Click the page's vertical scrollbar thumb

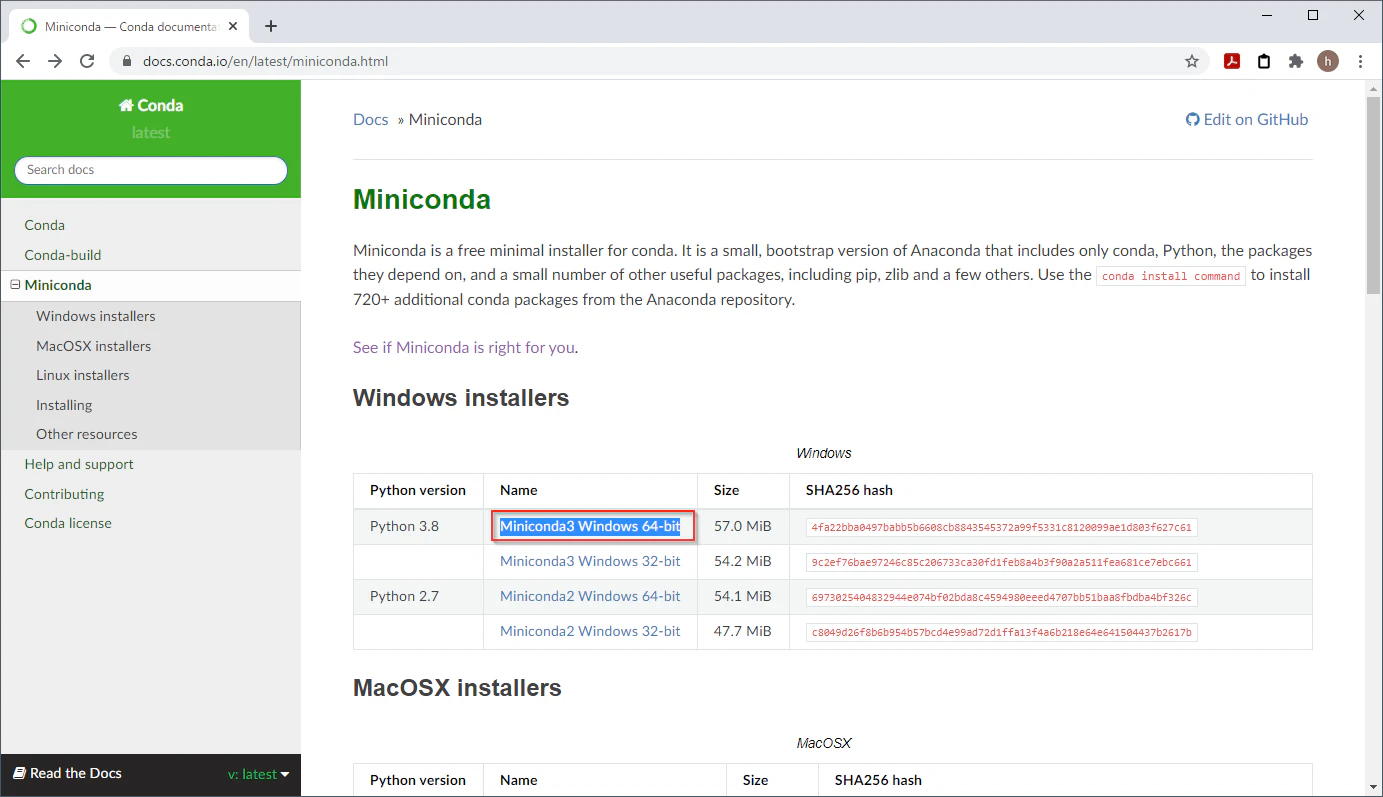point(1374,196)
